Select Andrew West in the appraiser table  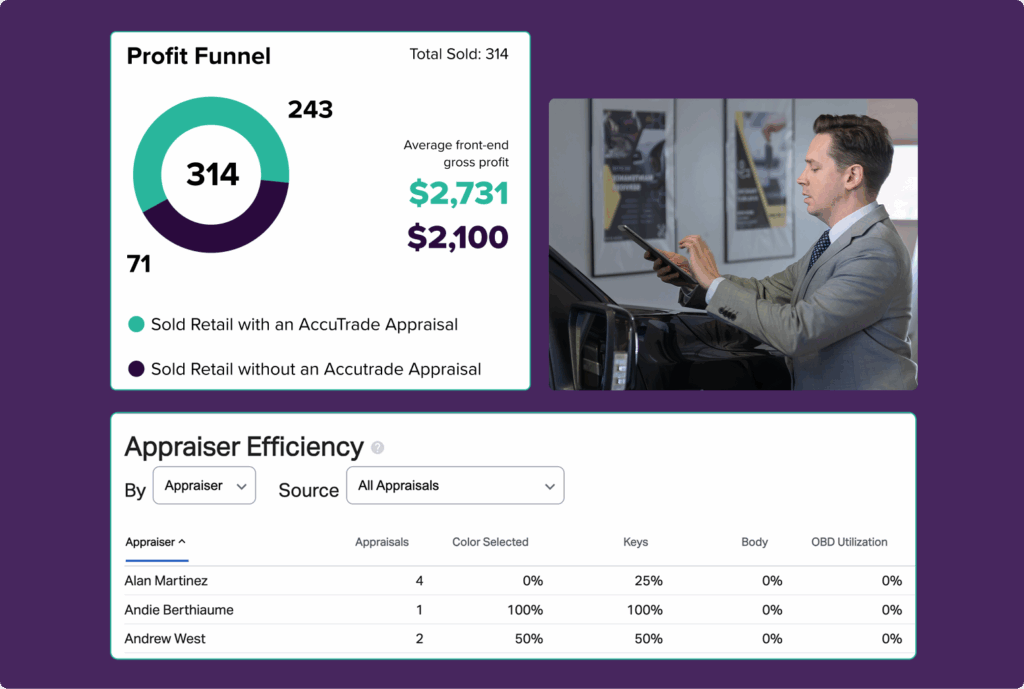164,638
